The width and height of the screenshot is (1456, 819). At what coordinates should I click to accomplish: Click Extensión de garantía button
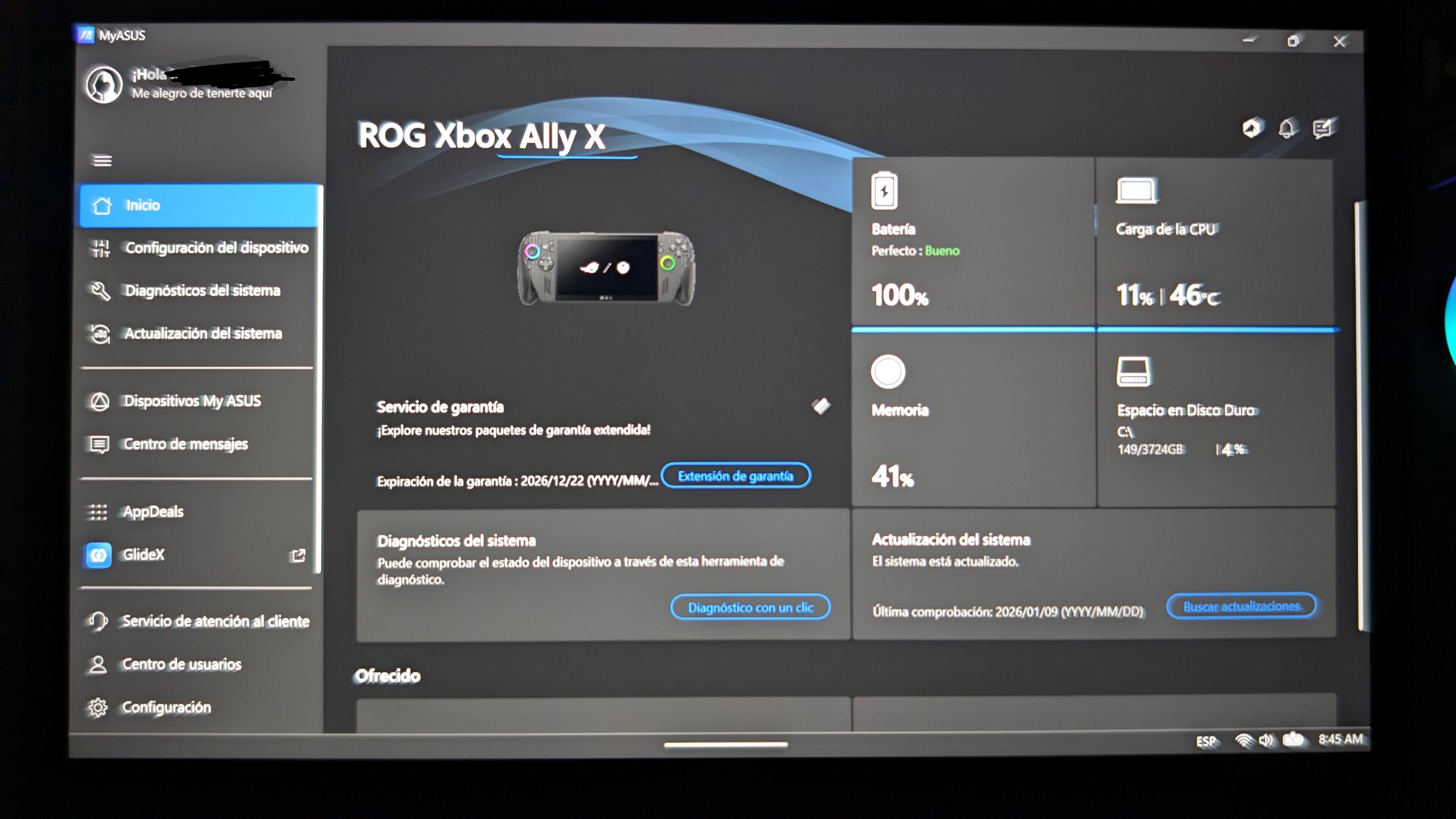click(735, 476)
